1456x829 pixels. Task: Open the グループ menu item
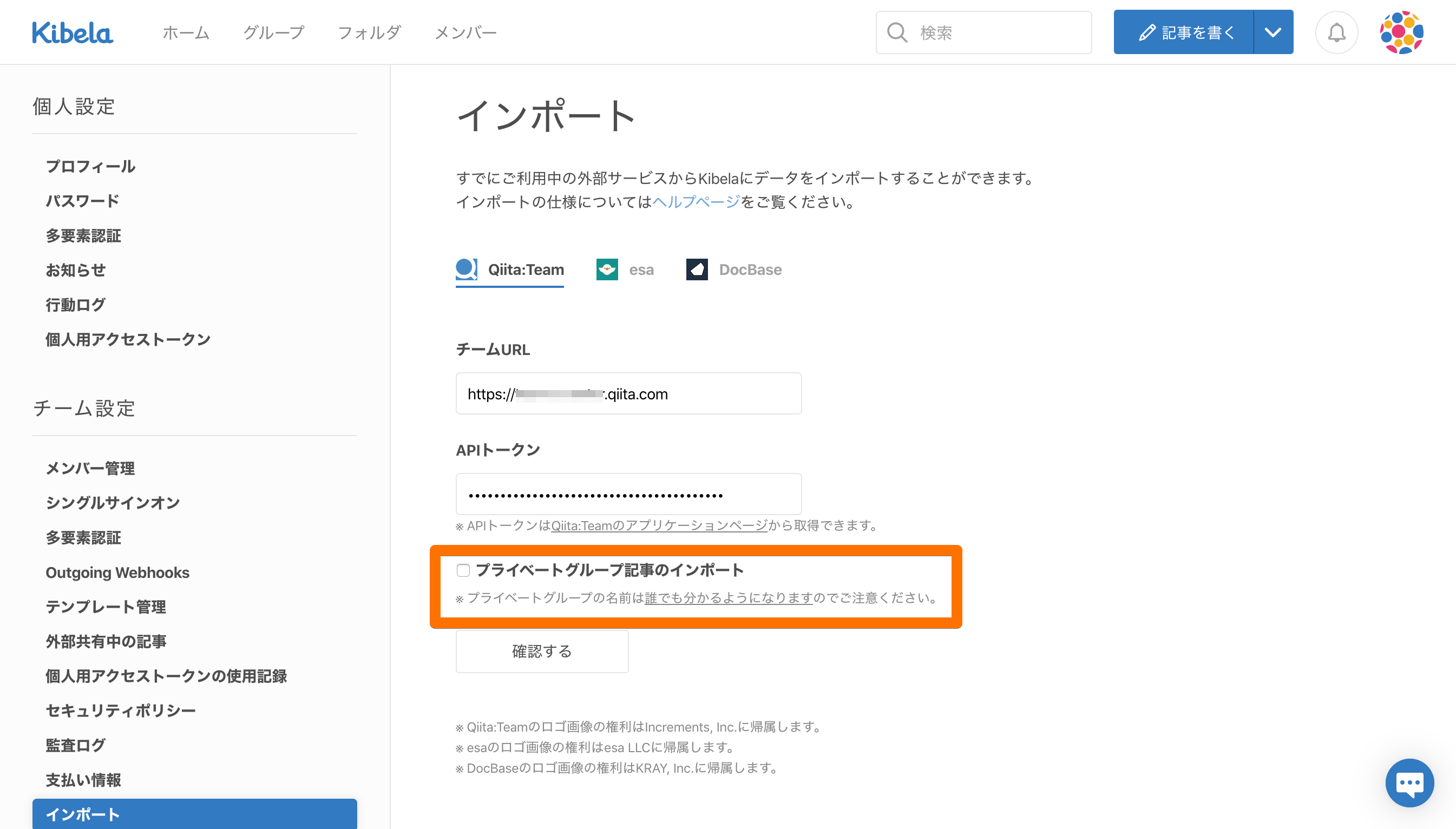point(273,32)
